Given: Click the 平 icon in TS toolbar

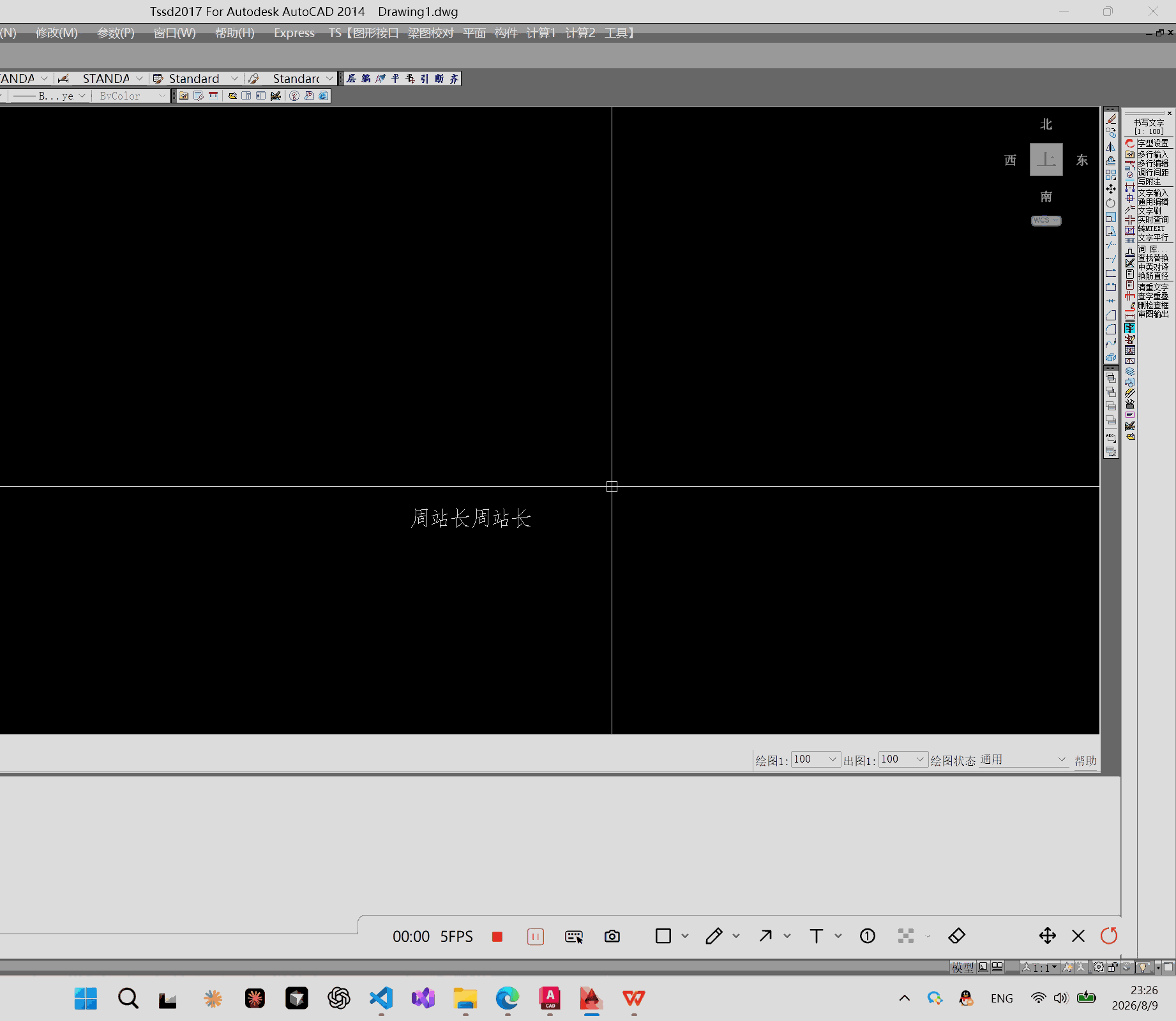Looking at the screenshot, I should [395, 78].
